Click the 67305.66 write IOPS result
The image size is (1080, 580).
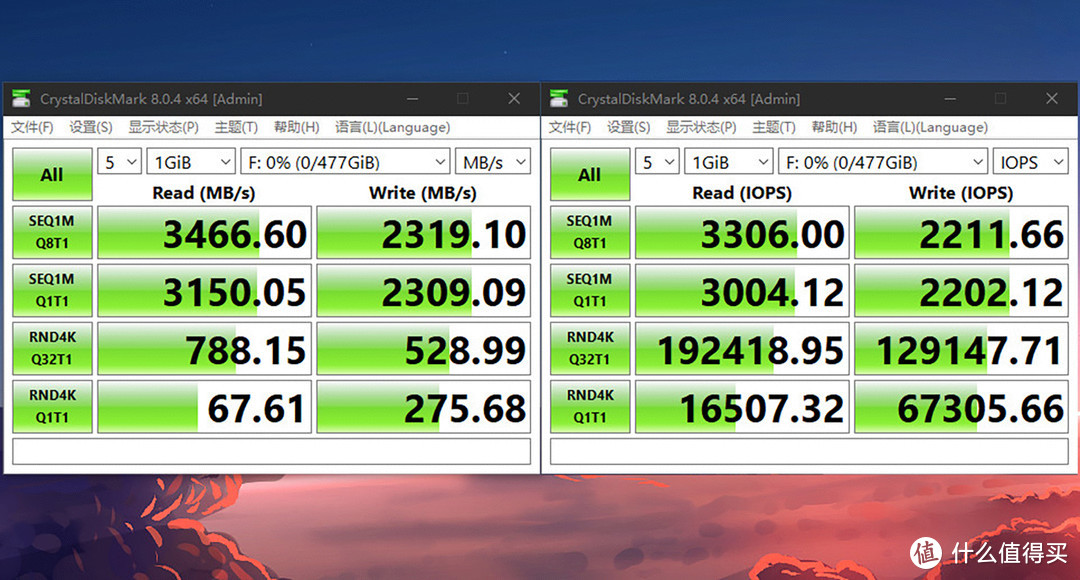tap(962, 407)
